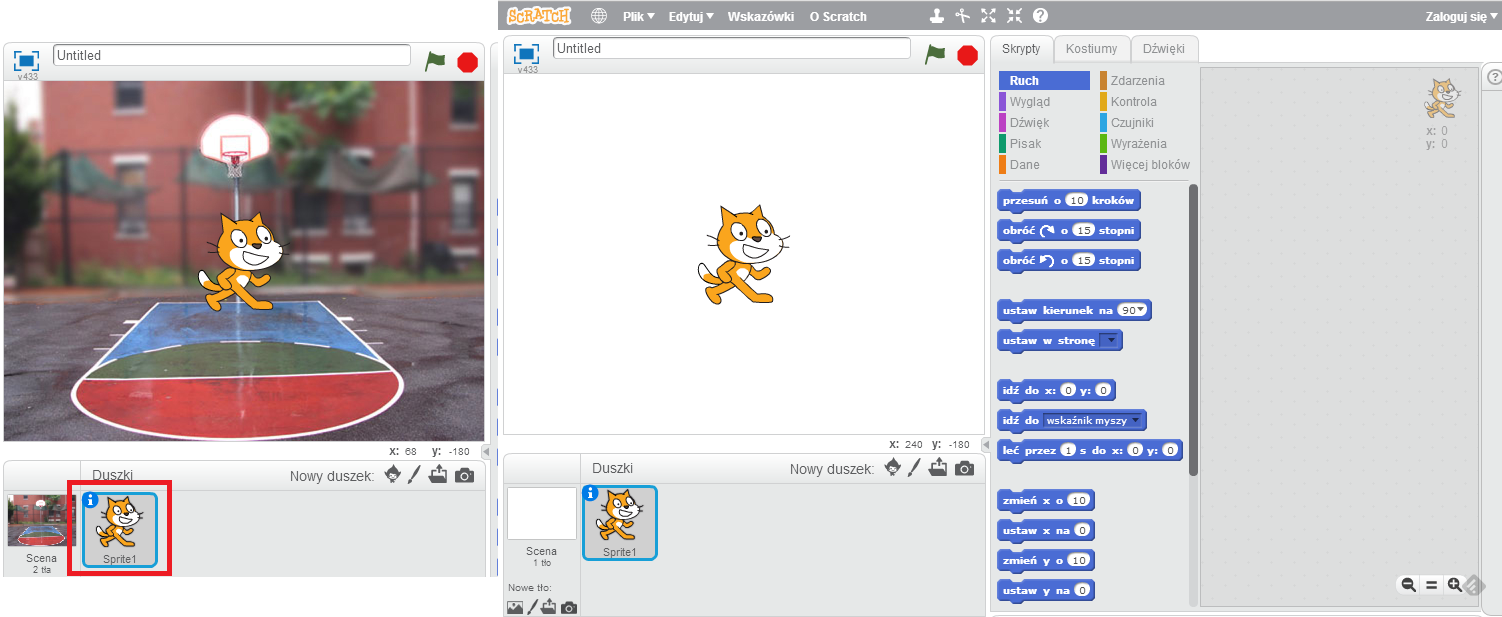Open Sprite1 info in the white-stage sprite list

590,493
